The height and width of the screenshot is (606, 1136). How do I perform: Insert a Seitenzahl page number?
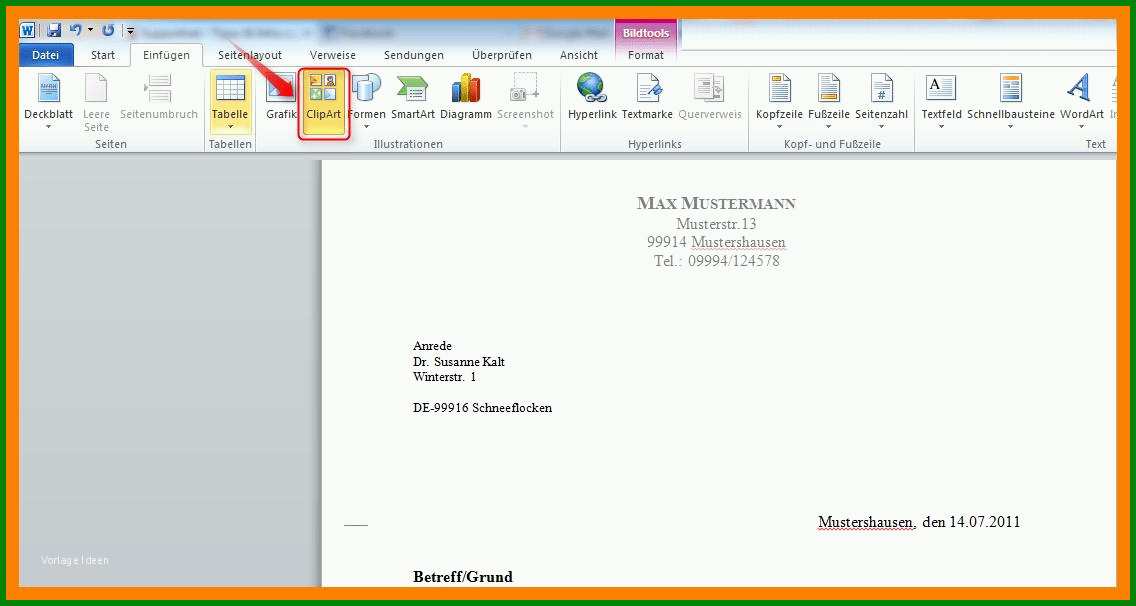pos(882,97)
